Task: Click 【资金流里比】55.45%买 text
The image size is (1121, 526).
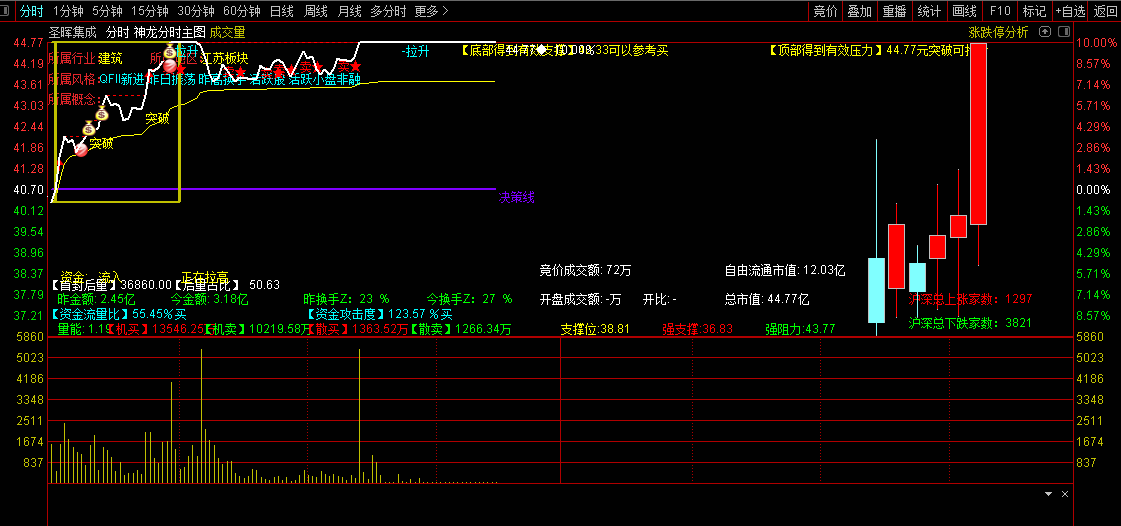Action: [118, 314]
